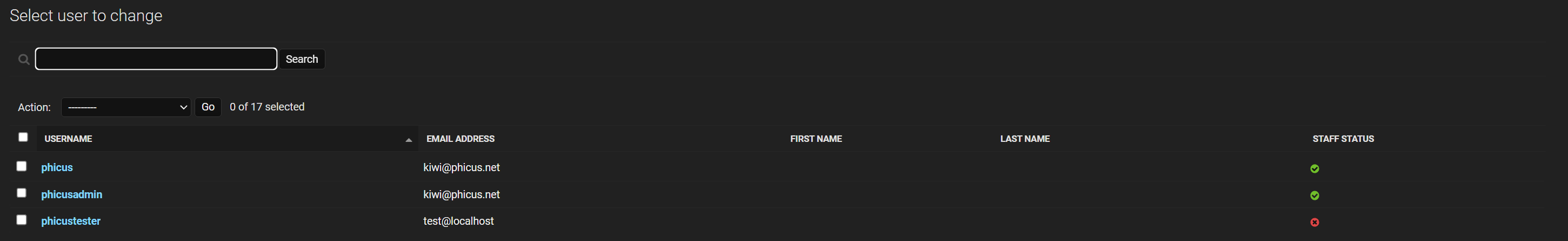Select the phicustester row checkbox

pyautogui.click(x=21, y=220)
